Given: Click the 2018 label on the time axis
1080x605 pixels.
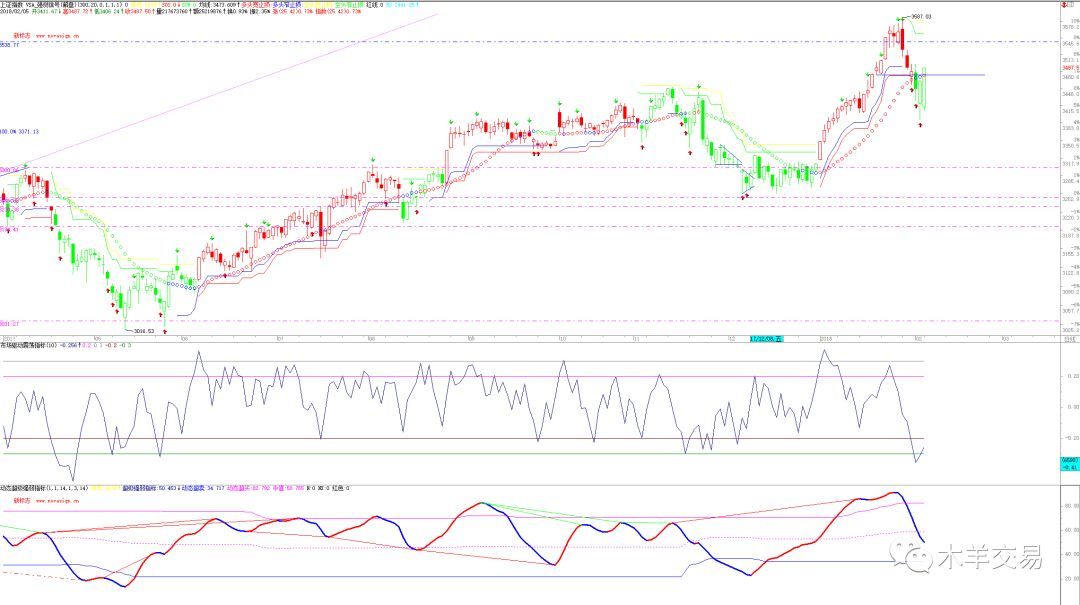Looking at the screenshot, I should 827,339.
